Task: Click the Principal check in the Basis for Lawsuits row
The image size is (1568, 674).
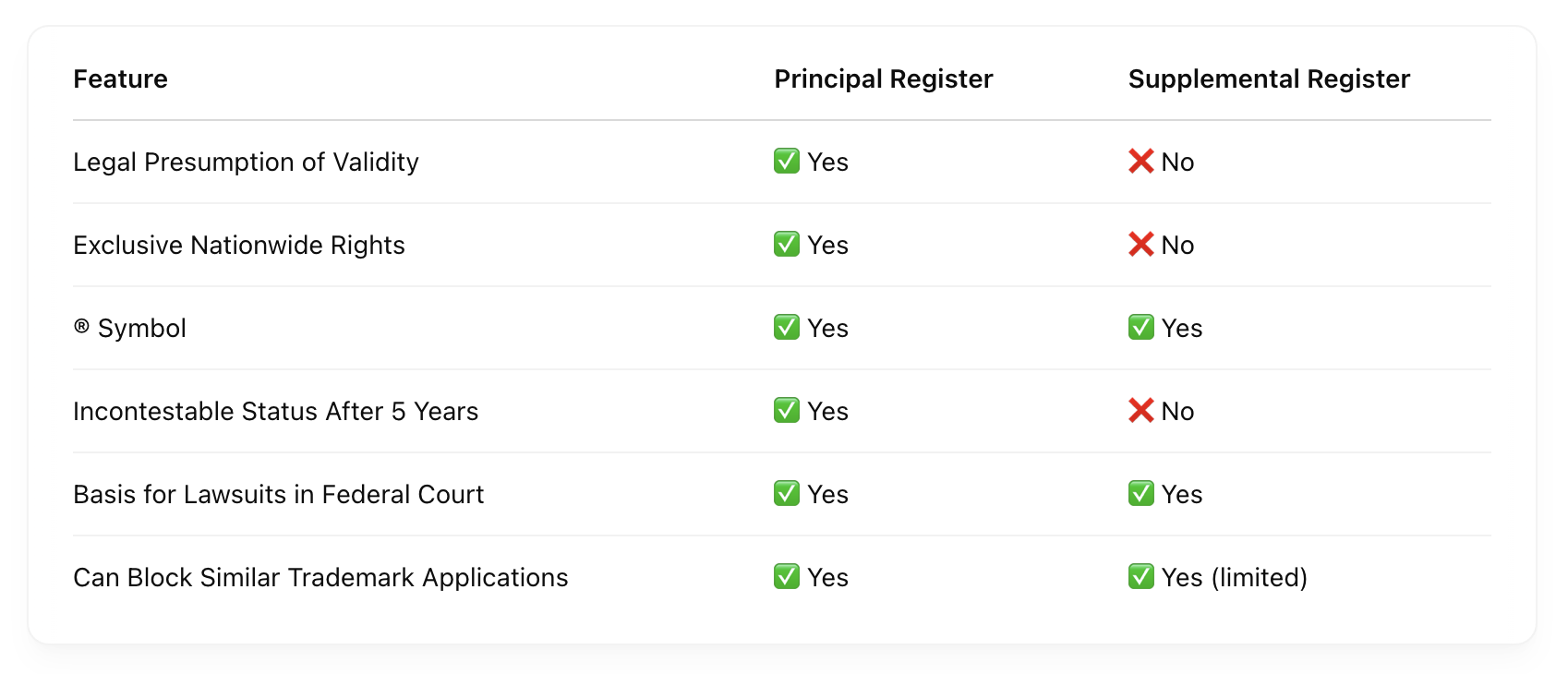Action: pyautogui.click(x=786, y=493)
